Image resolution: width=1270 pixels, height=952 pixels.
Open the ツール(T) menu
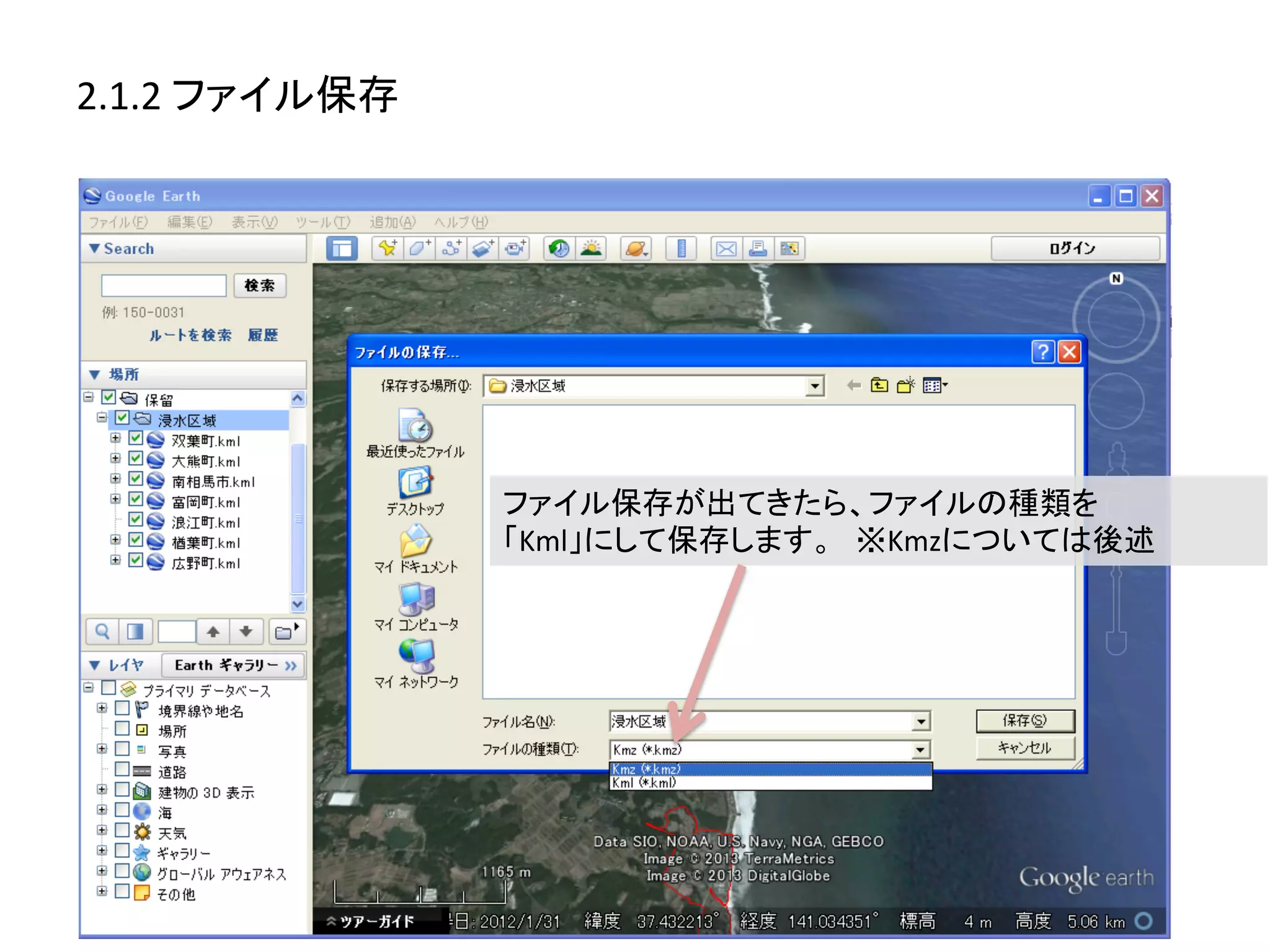click(323, 222)
